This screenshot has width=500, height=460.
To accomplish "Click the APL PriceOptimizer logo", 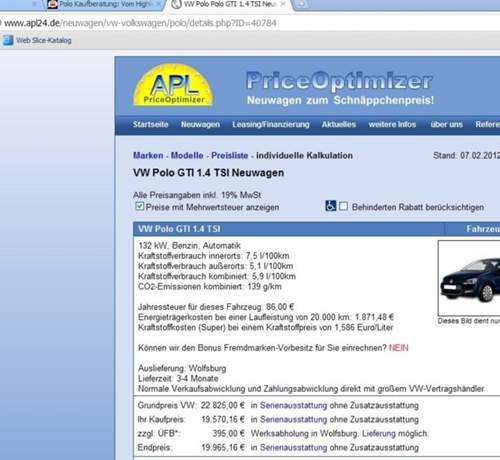I will coord(173,85).
